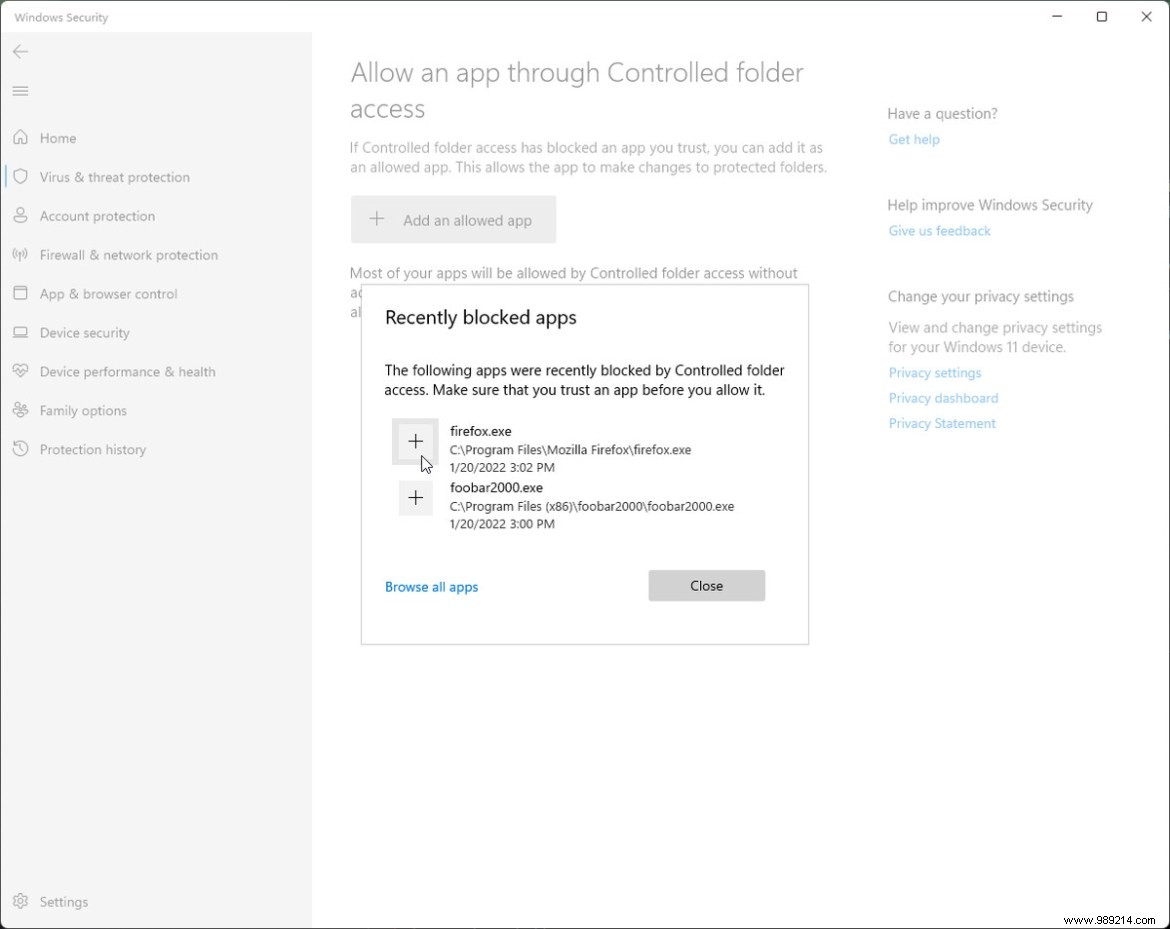The width and height of the screenshot is (1170, 929).
Task: Open the Give us feedback link
Action: click(x=939, y=230)
